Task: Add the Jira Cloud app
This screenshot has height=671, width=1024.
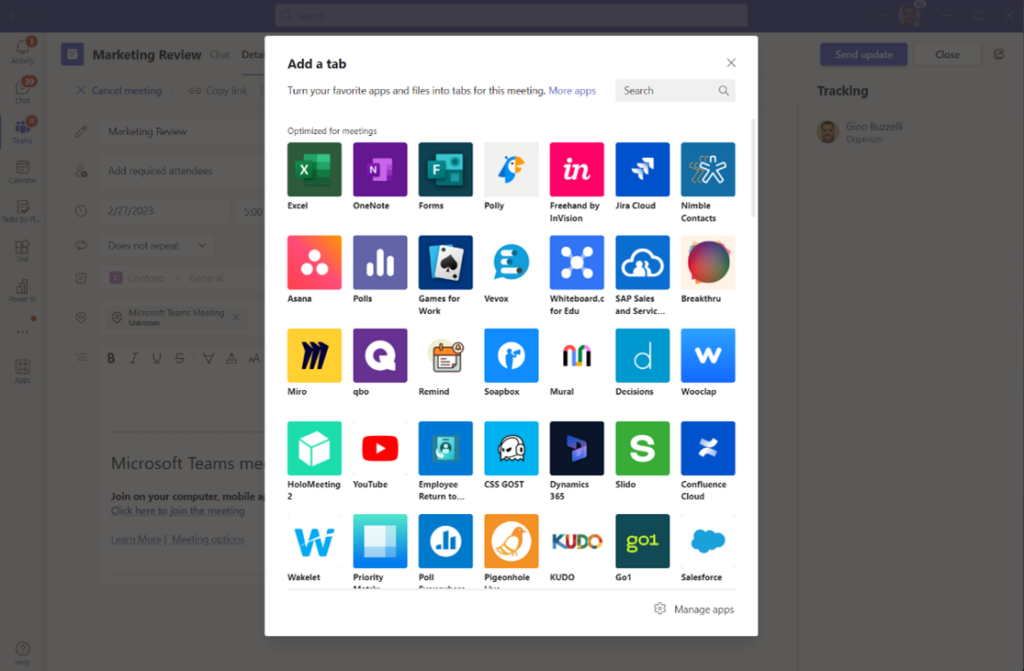Action: [x=641, y=169]
